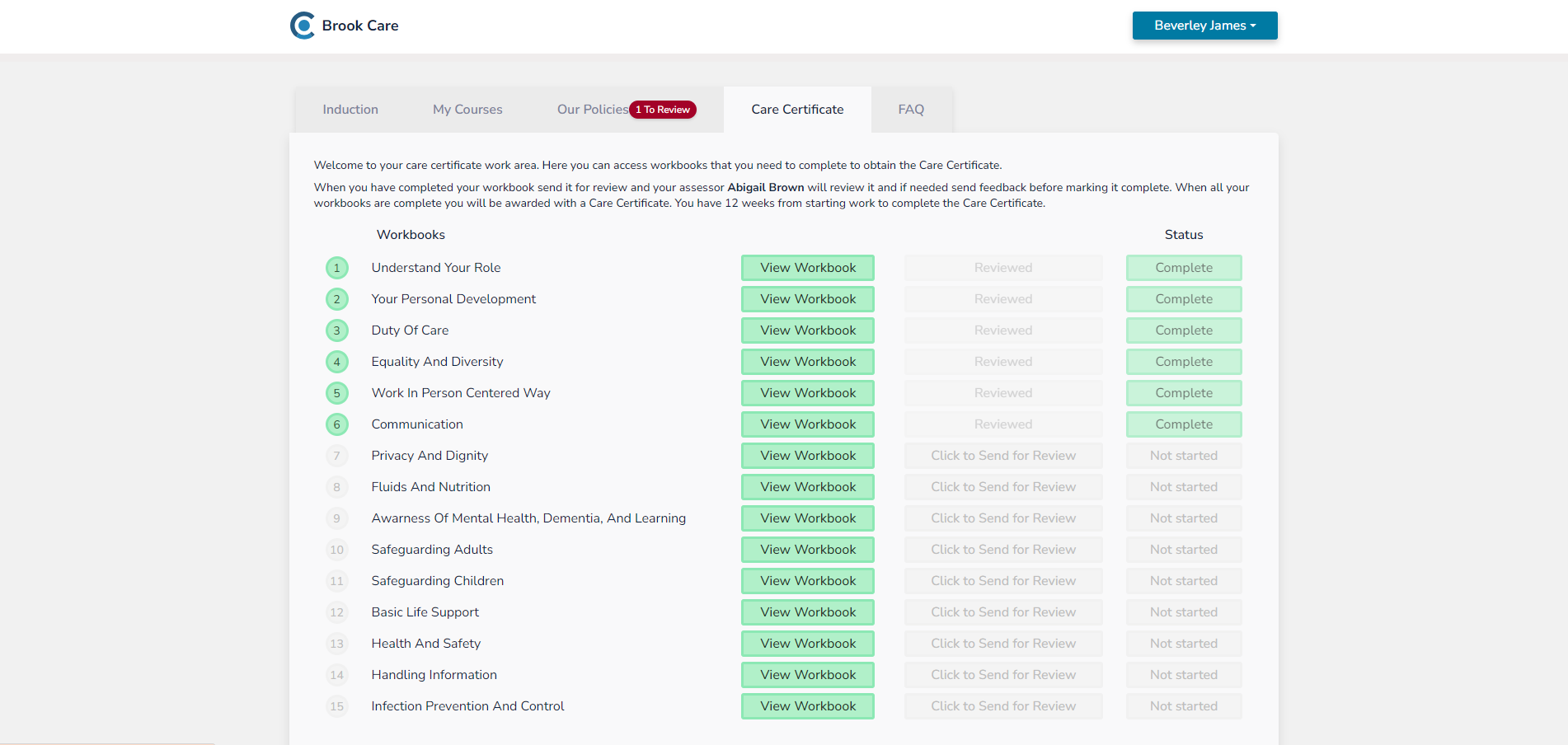Viewport: 1568px width, 745px height.
Task: Click the number 1 circle for Understand Your Role
Action: tap(336, 268)
